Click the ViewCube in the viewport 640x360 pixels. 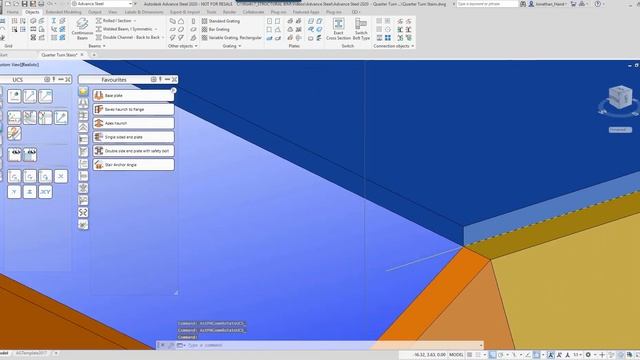(x=620, y=97)
